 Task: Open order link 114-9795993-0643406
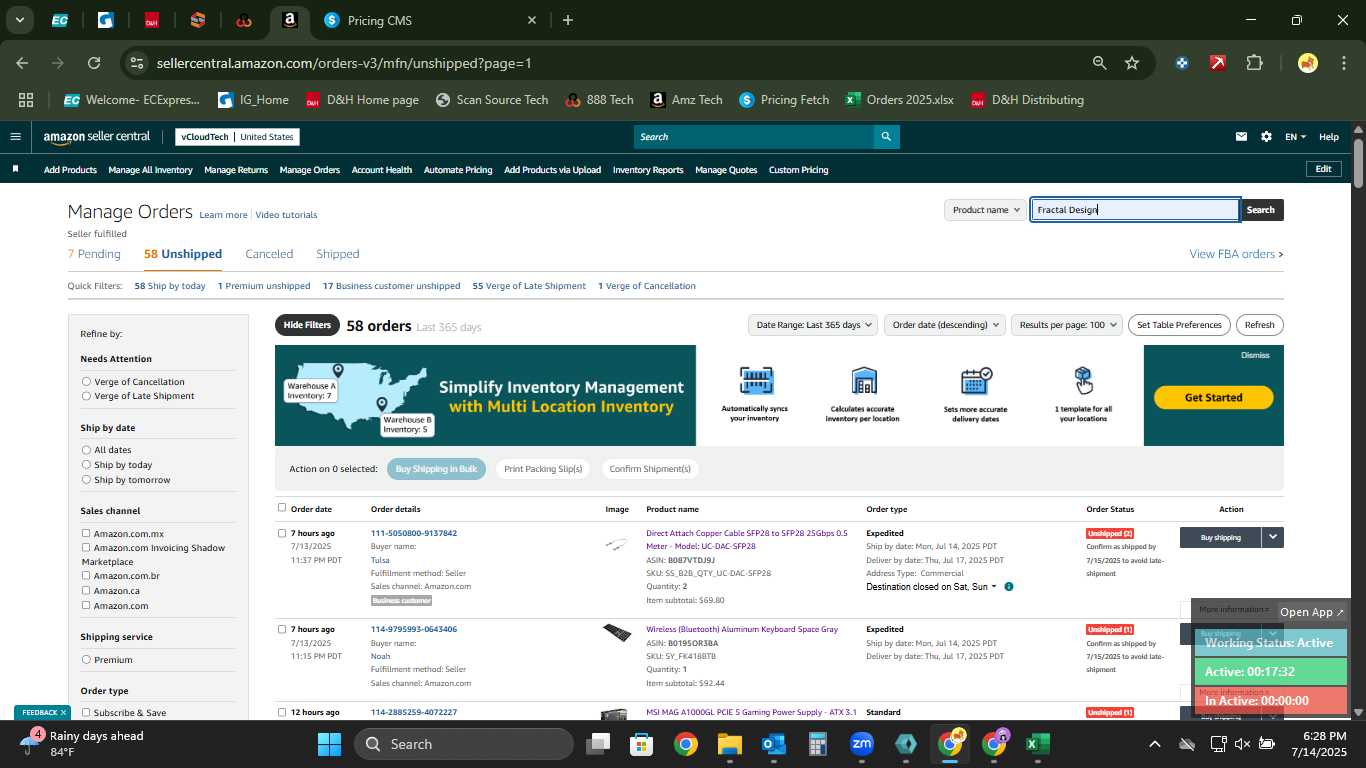(413, 629)
